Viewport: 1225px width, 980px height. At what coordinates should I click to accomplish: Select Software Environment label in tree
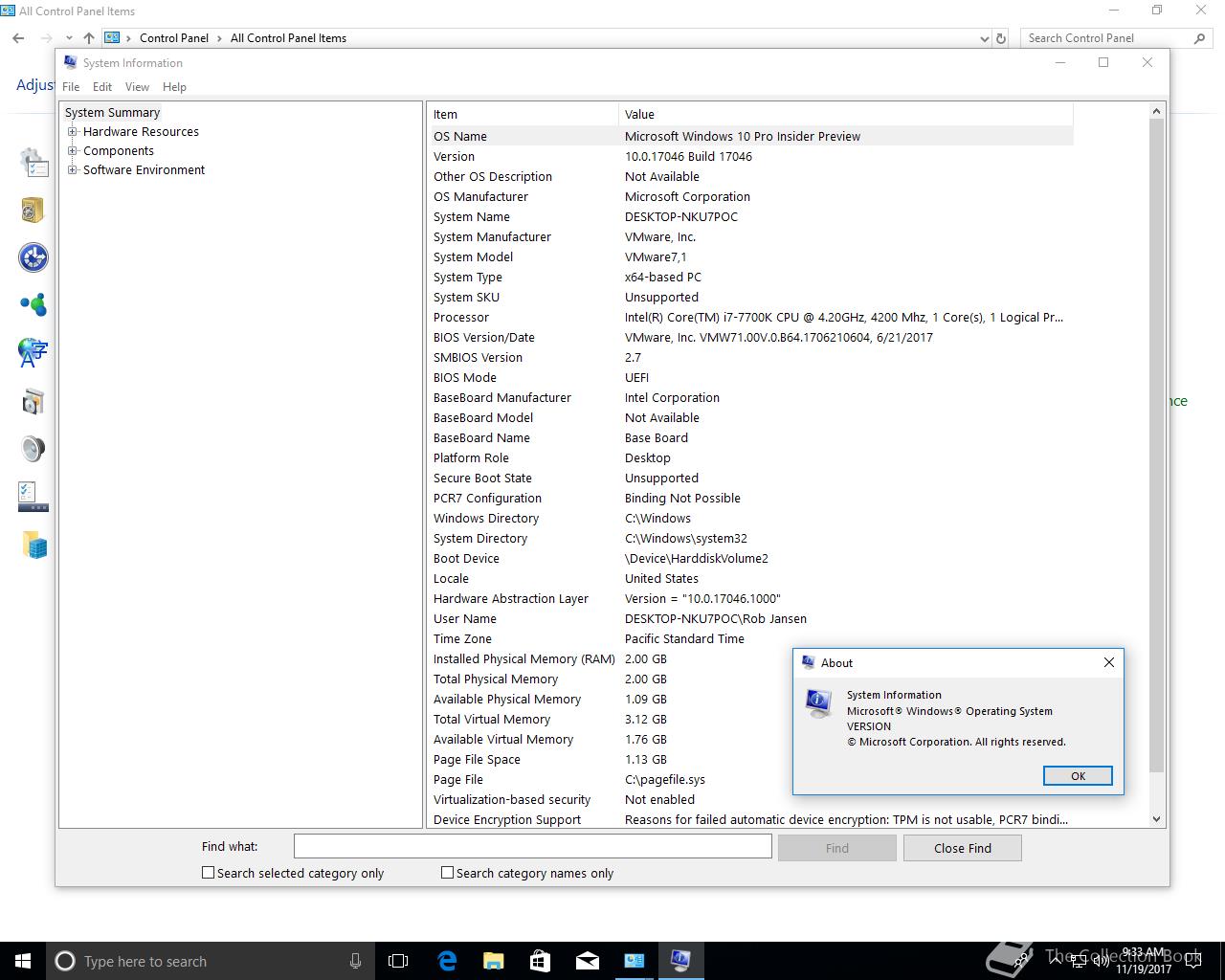pos(144,170)
